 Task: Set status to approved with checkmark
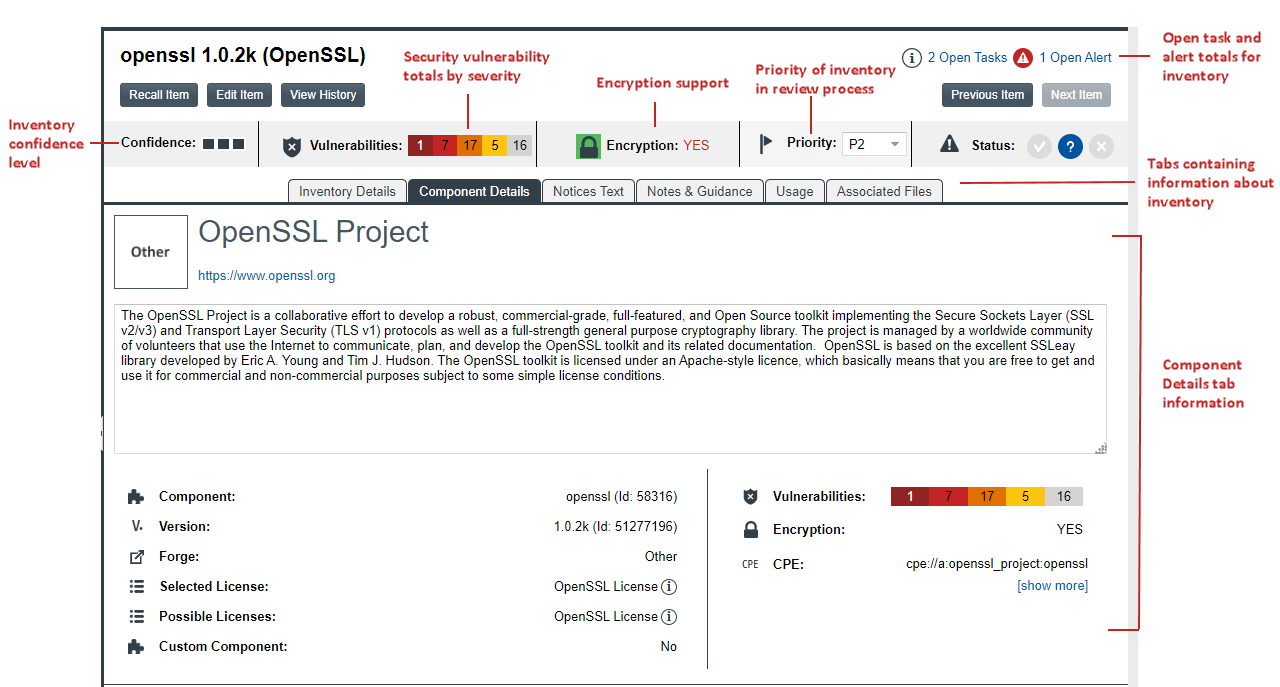pyautogui.click(x=1039, y=146)
